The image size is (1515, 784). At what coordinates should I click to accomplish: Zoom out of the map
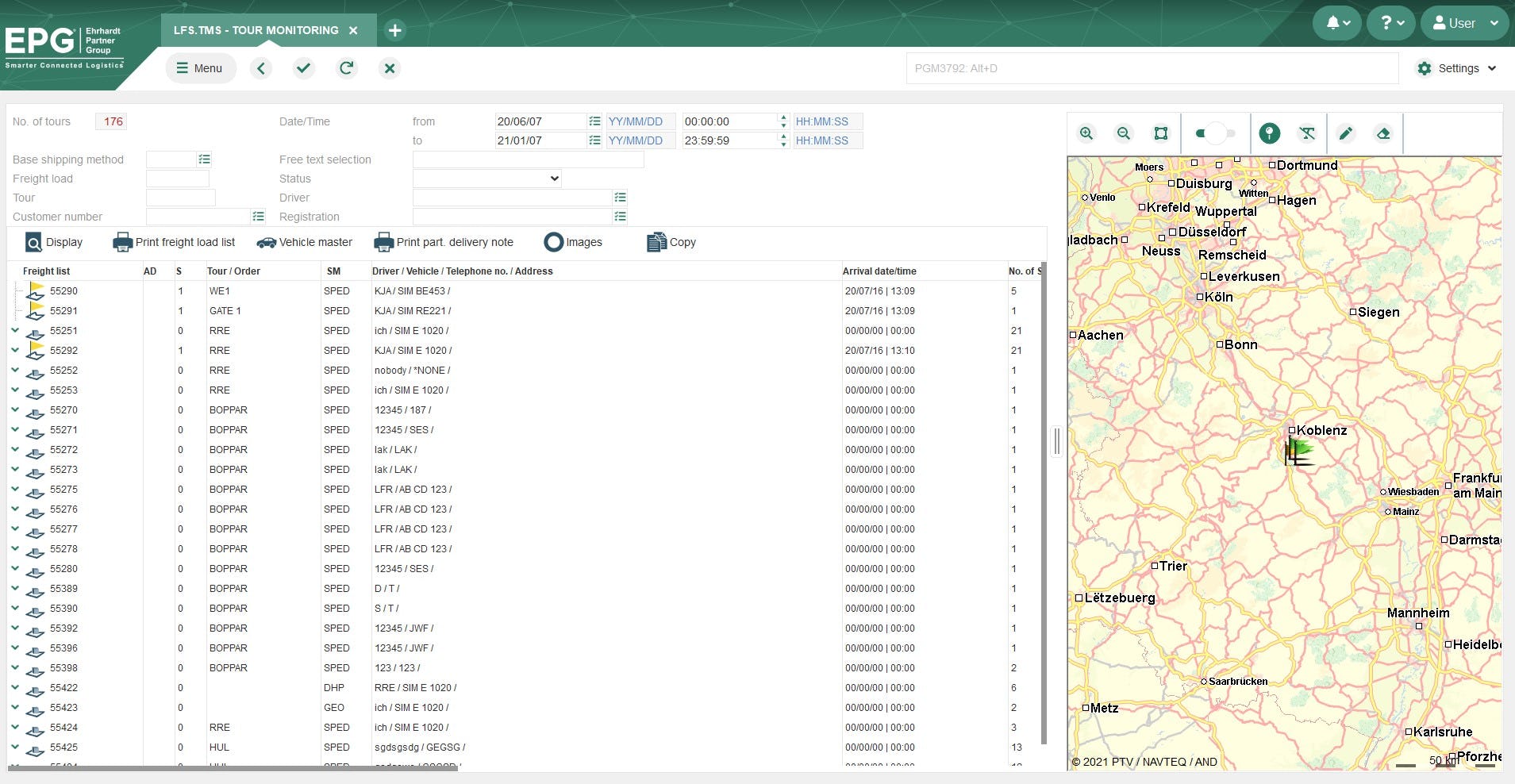tap(1123, 133)
